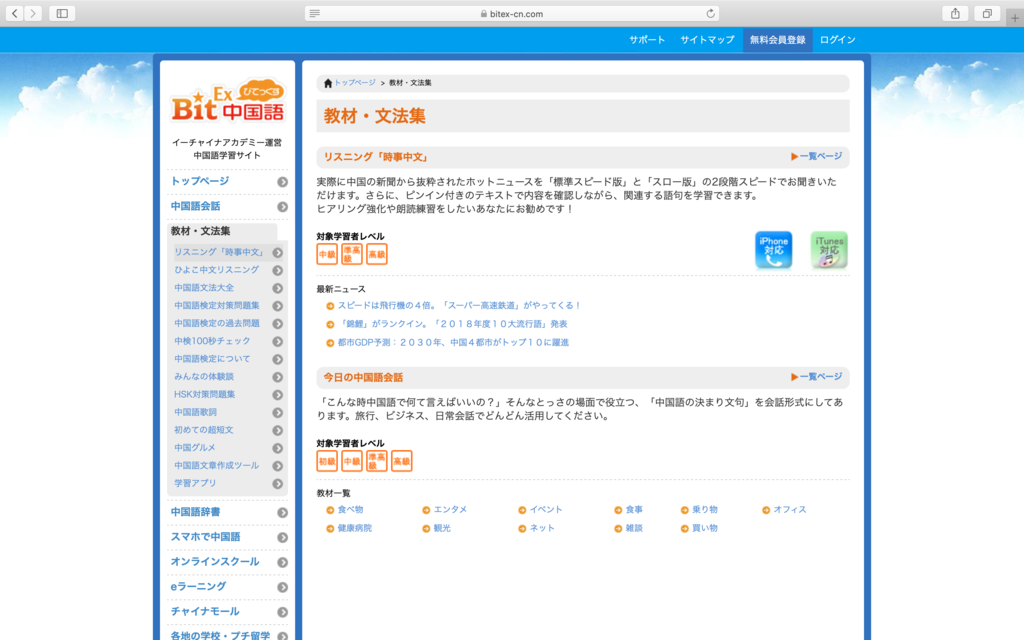Open the 食べ物 material category
Image resolution: width=1024 pixels, height=640 pixels.
pyautogui.click(x=350, y=509)
